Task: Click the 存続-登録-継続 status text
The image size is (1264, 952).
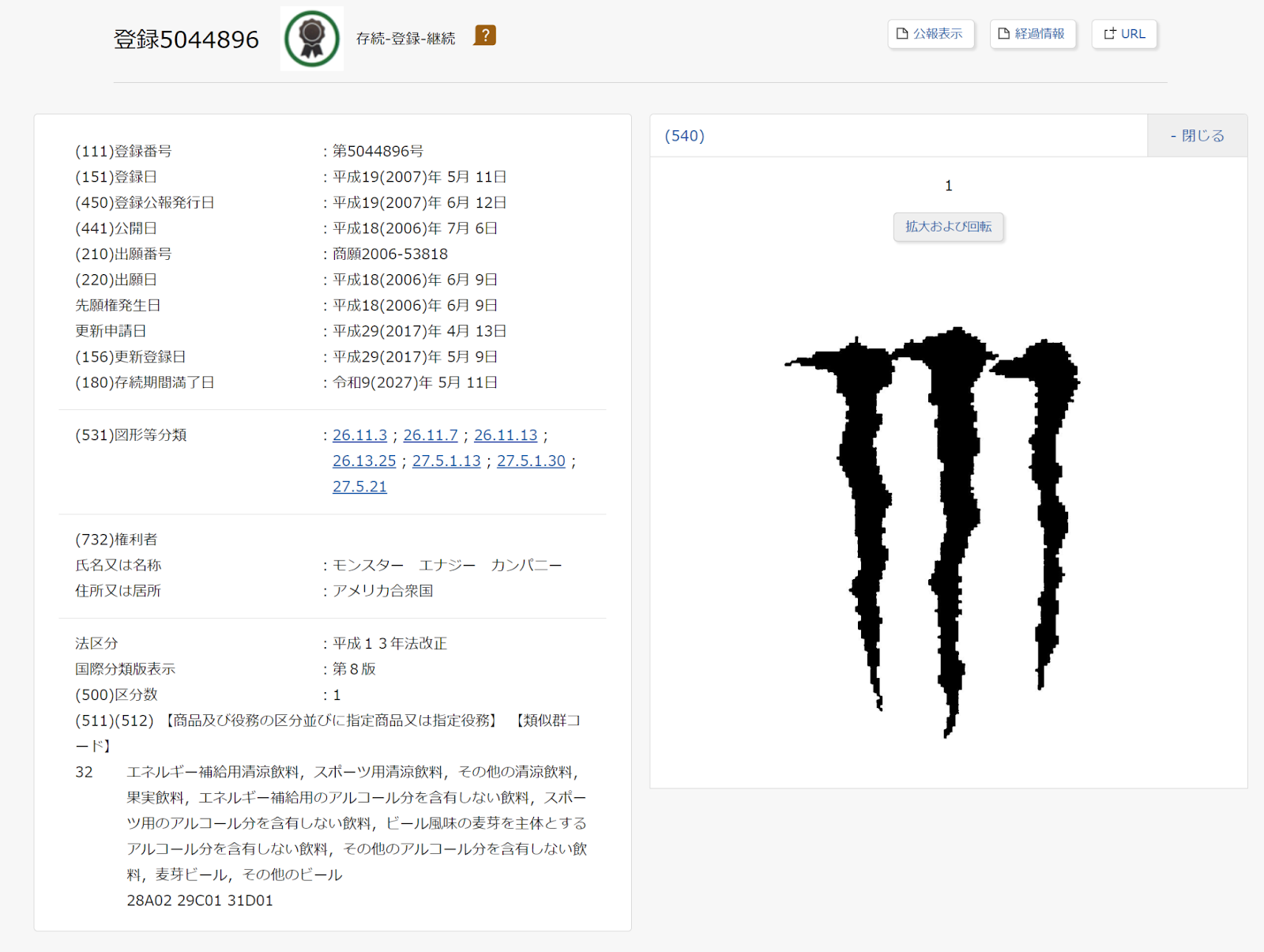Action: coord(405,39)
